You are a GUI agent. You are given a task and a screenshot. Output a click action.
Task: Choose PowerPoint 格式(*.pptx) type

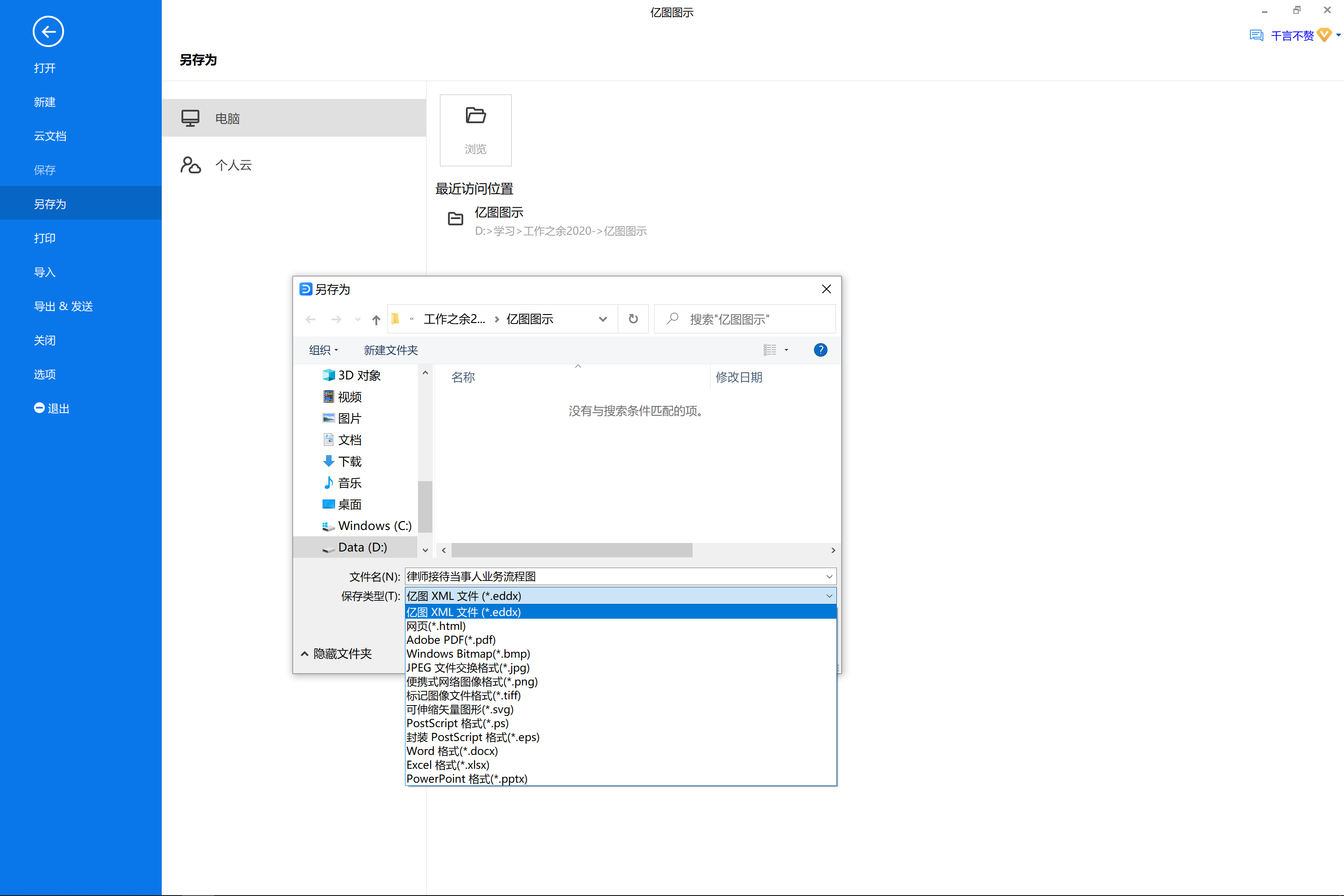(620, 778)
